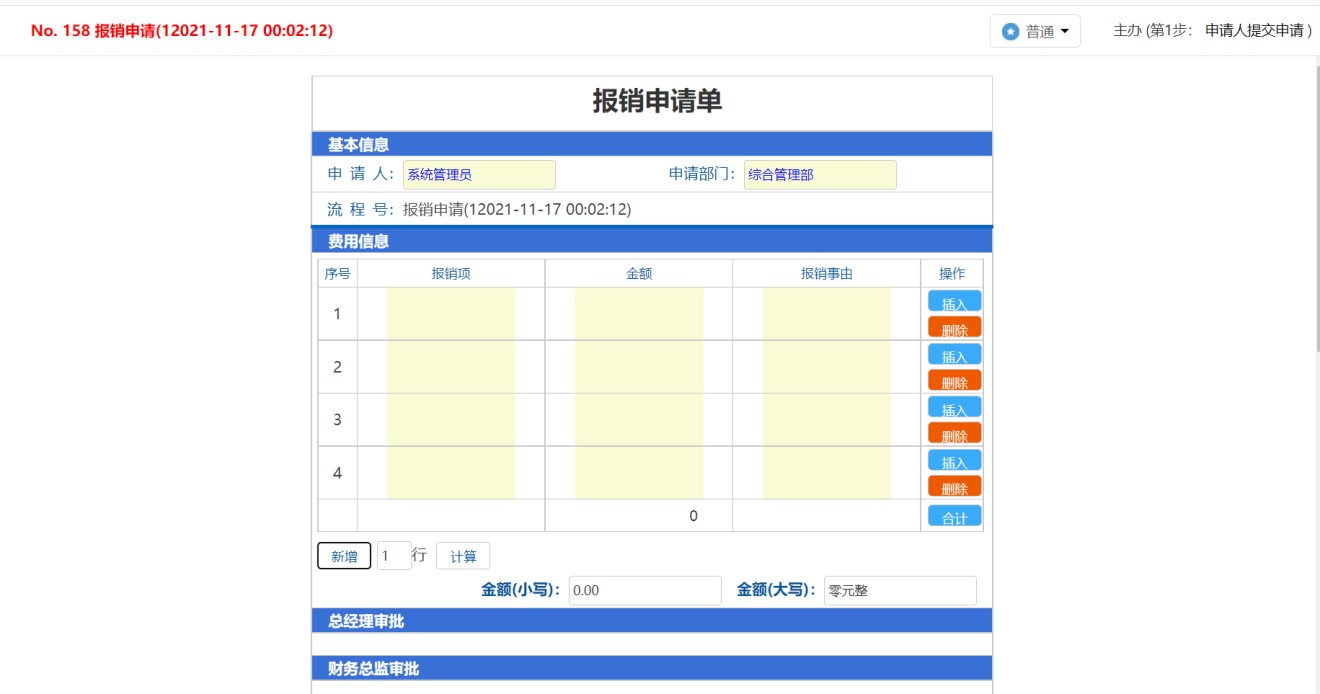Click the 报销项 column header

click(x=451, y=274)
